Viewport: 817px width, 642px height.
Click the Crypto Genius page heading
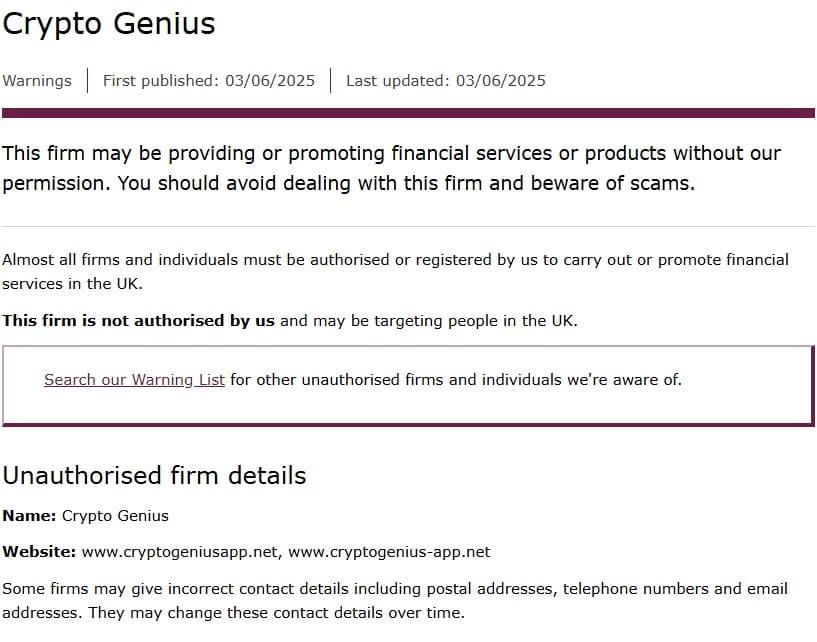click(x=109, y=24)
